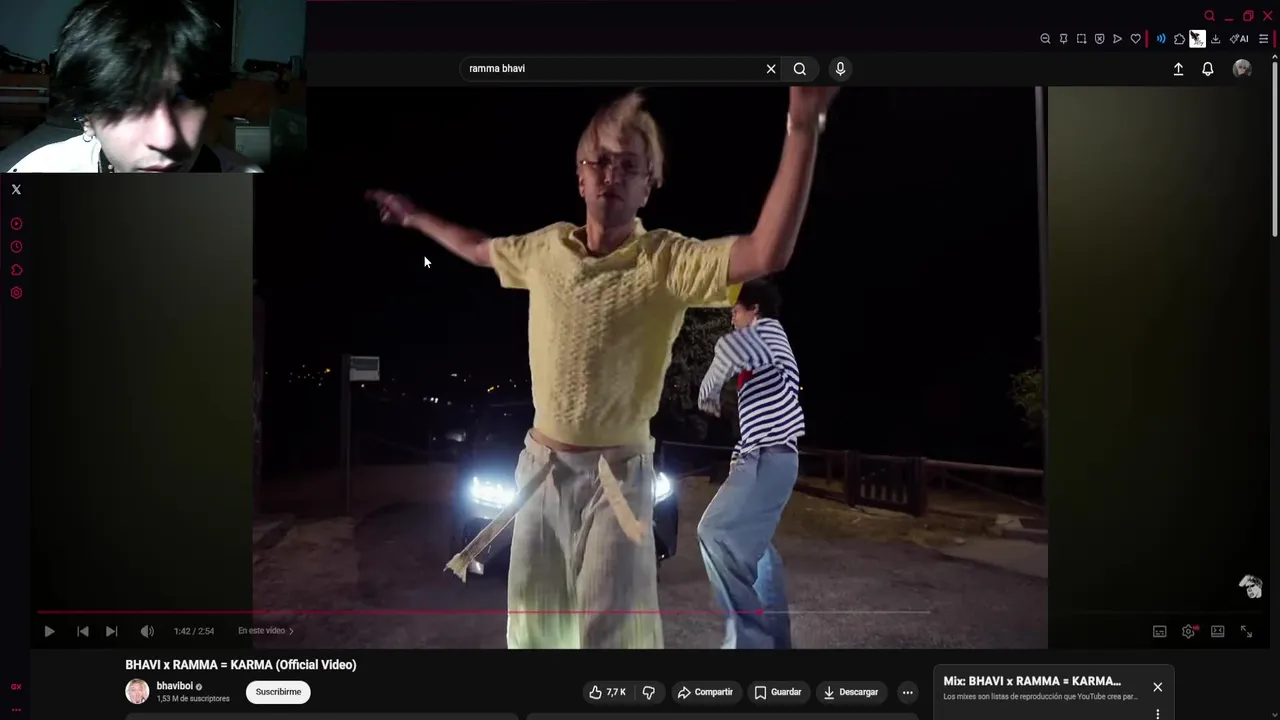Open the easy setup sliders menu

pyautogui.click(x=1264, y=39)
